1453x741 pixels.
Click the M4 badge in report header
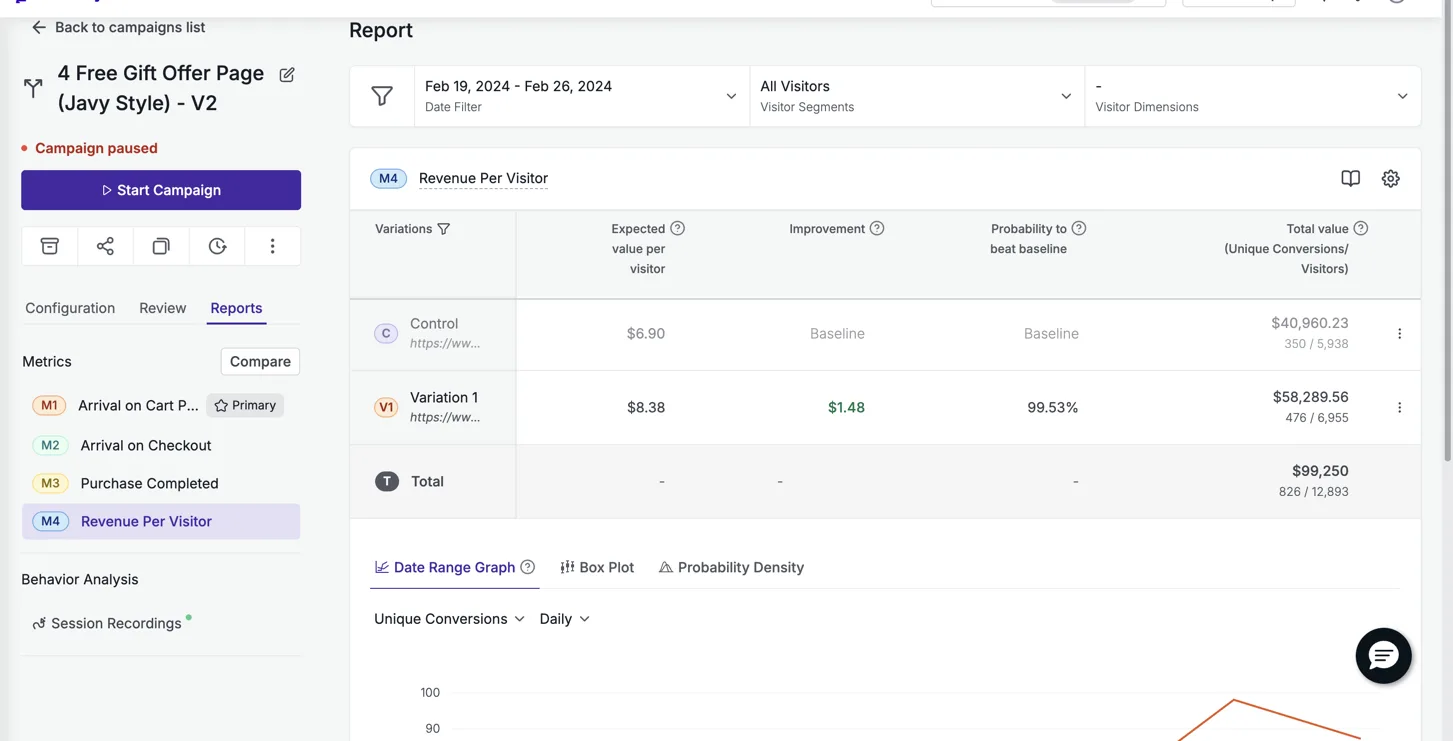tap(388, 178)
